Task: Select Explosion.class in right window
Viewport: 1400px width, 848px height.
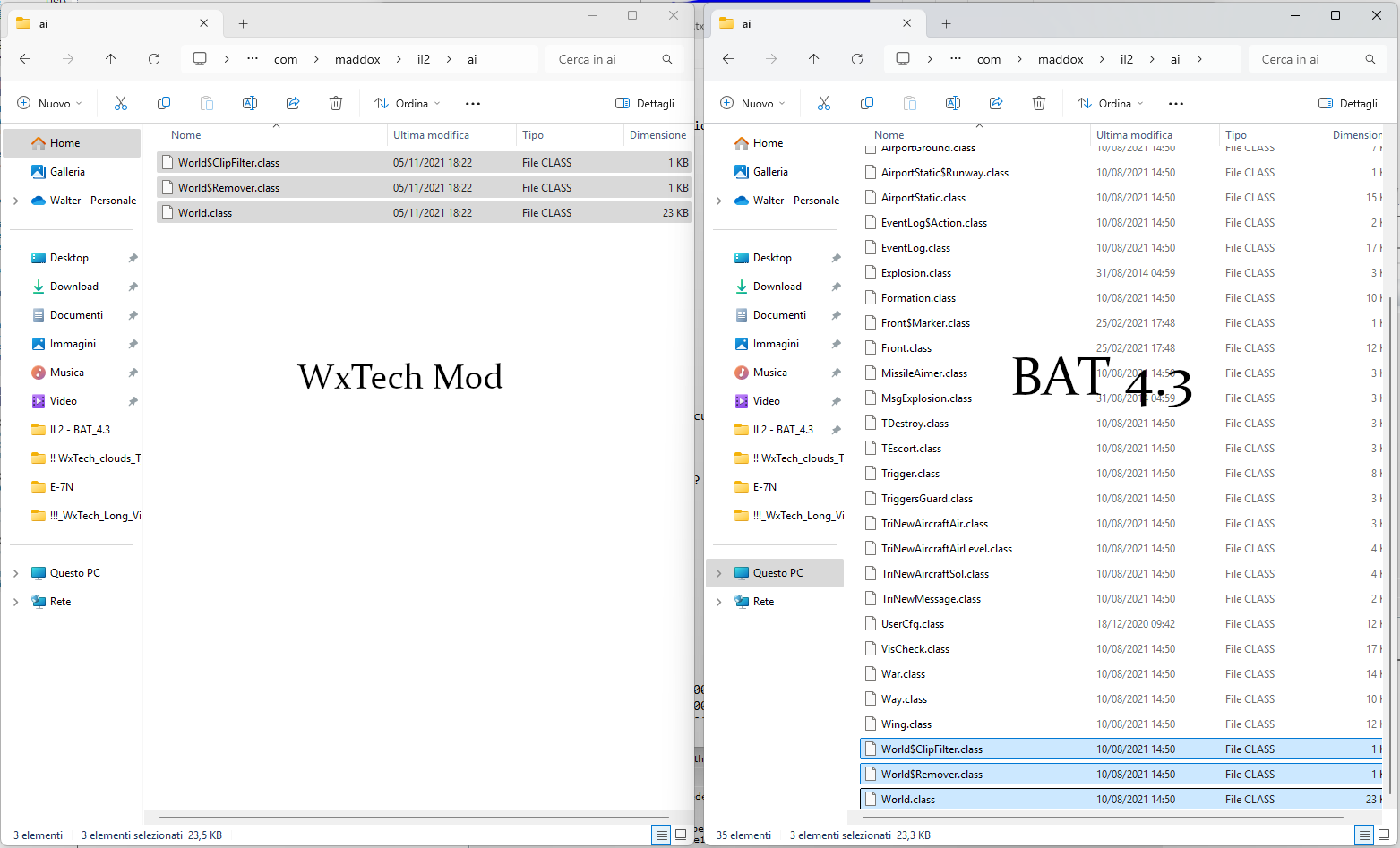Action: [x=1121, y=273]
